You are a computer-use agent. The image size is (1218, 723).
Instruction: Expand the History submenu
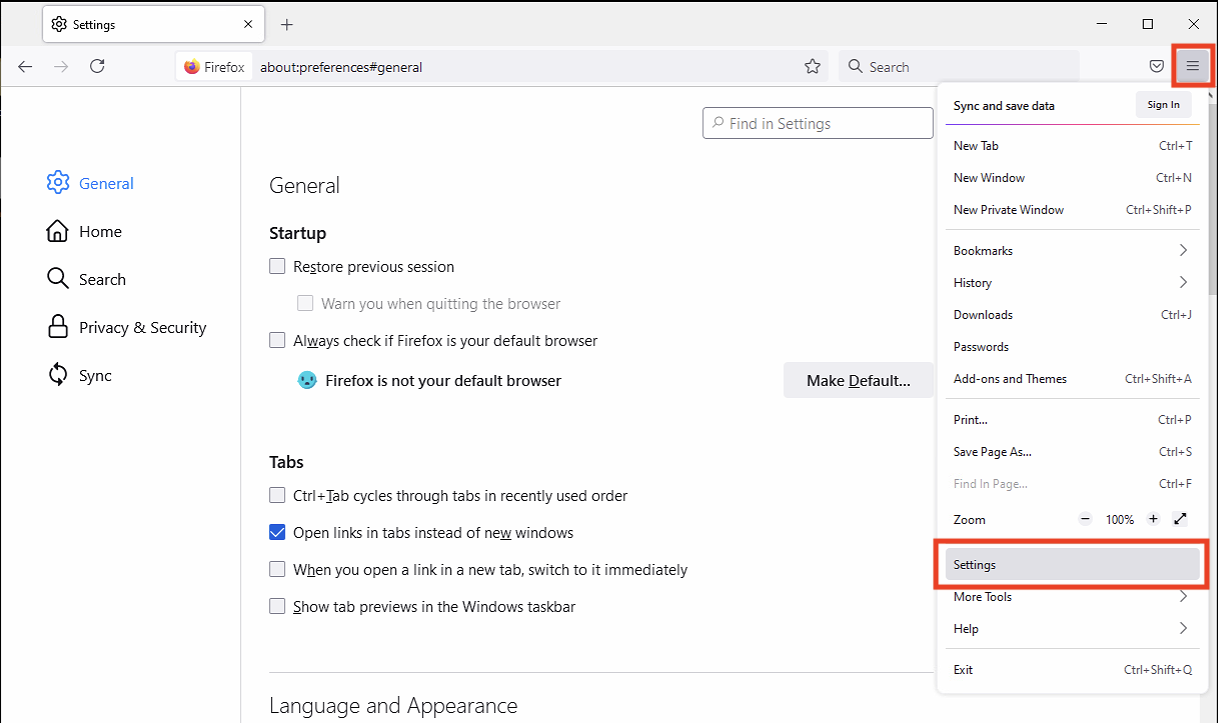pyautogui.click(x=1072, y=282)
